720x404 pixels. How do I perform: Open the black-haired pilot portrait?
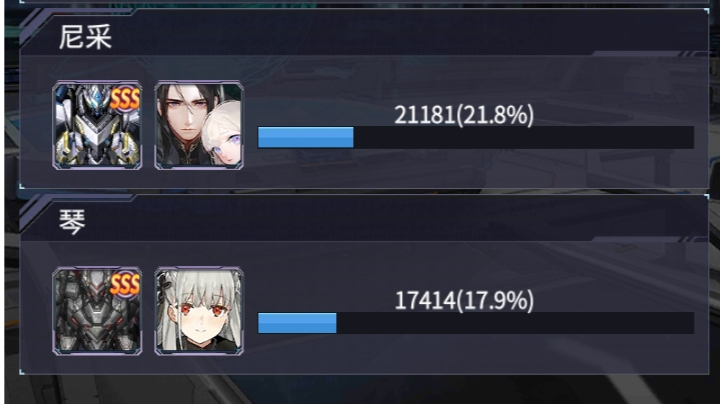click(x=198, y=125)
